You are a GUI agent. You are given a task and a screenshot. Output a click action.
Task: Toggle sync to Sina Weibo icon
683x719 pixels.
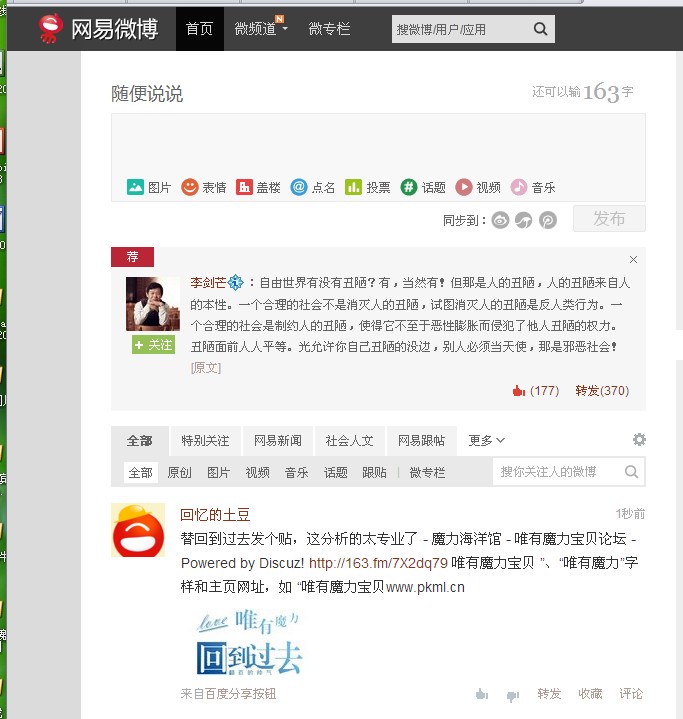[x=500, y=220]
